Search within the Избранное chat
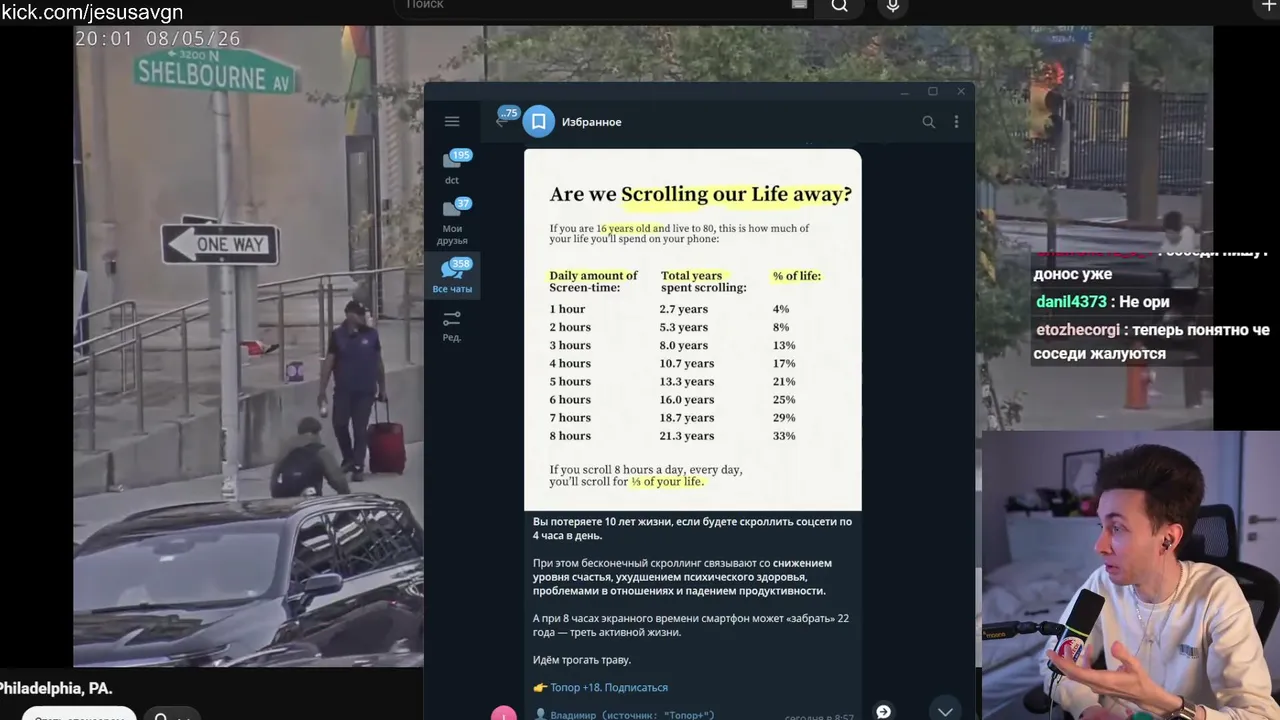This screenshot has height=720, width=1280. click(929, 122)
